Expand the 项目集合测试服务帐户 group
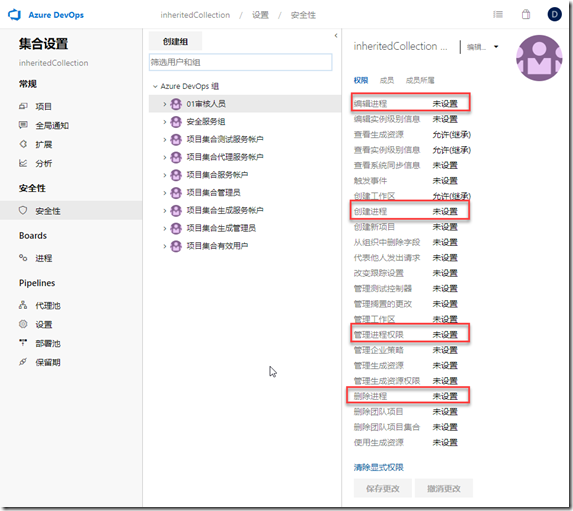The height and width of the screenshot is (511, 573). click(x=164, y=140)
